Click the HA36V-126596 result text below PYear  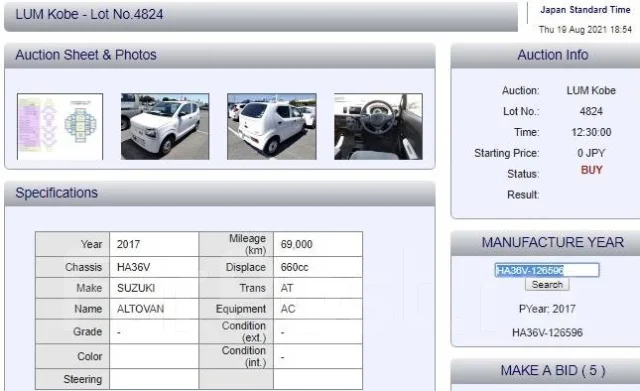(x=547, y=332)
